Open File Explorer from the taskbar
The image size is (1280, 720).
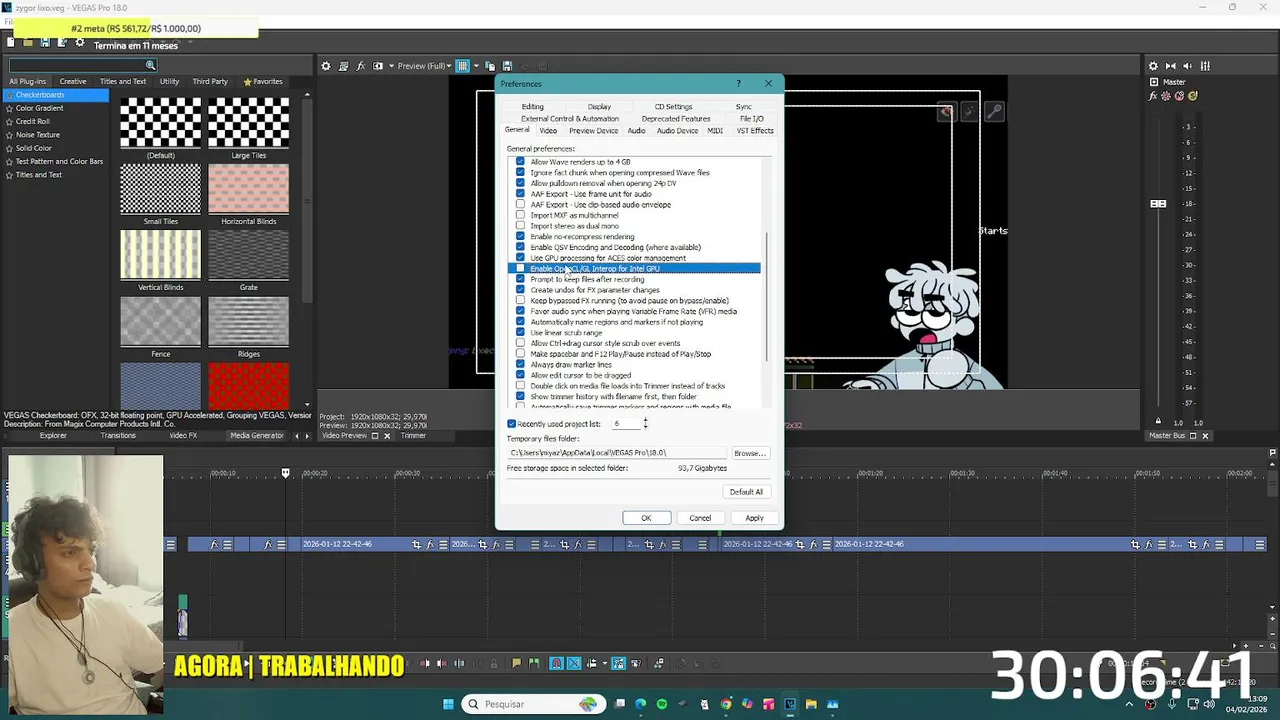(811, 704)
